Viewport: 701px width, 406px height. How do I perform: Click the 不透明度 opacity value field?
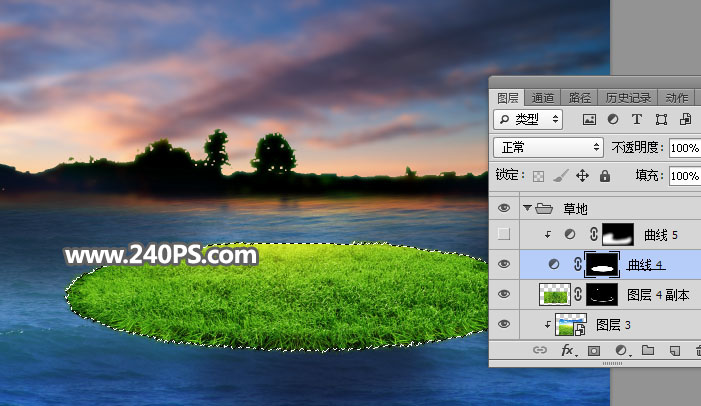tap(684, 147)
